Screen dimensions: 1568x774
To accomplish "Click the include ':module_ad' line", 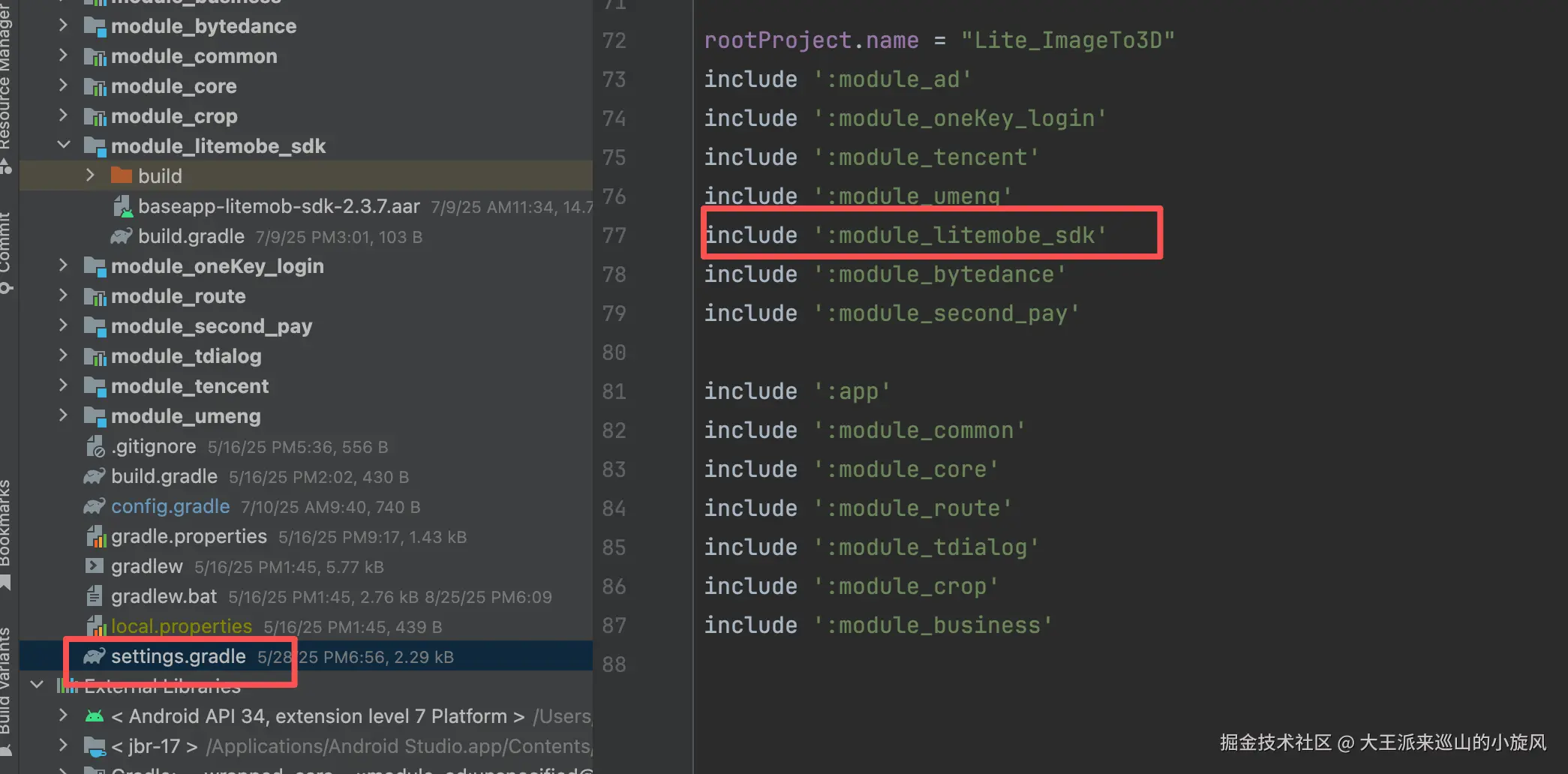I will click(838, 79).
